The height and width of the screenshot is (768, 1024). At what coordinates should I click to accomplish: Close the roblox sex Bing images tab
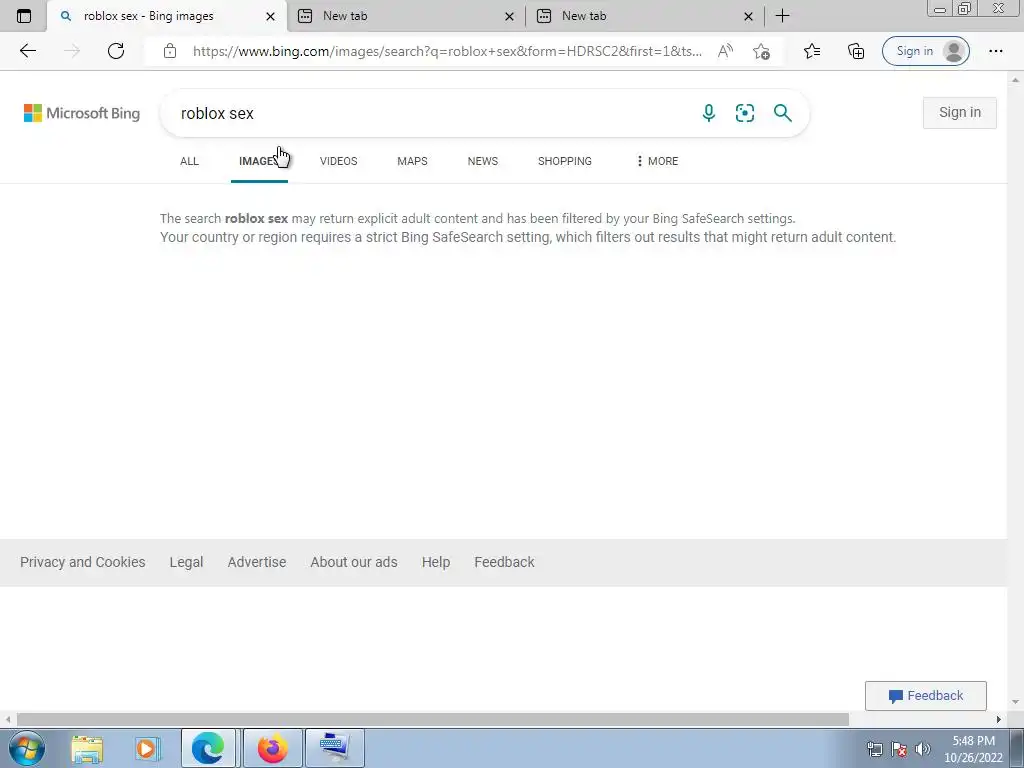[270, 16]
